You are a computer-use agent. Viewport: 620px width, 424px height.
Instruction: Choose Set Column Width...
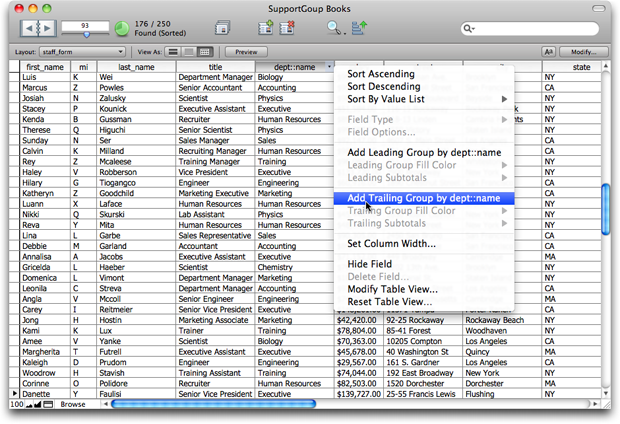(424, 244)
